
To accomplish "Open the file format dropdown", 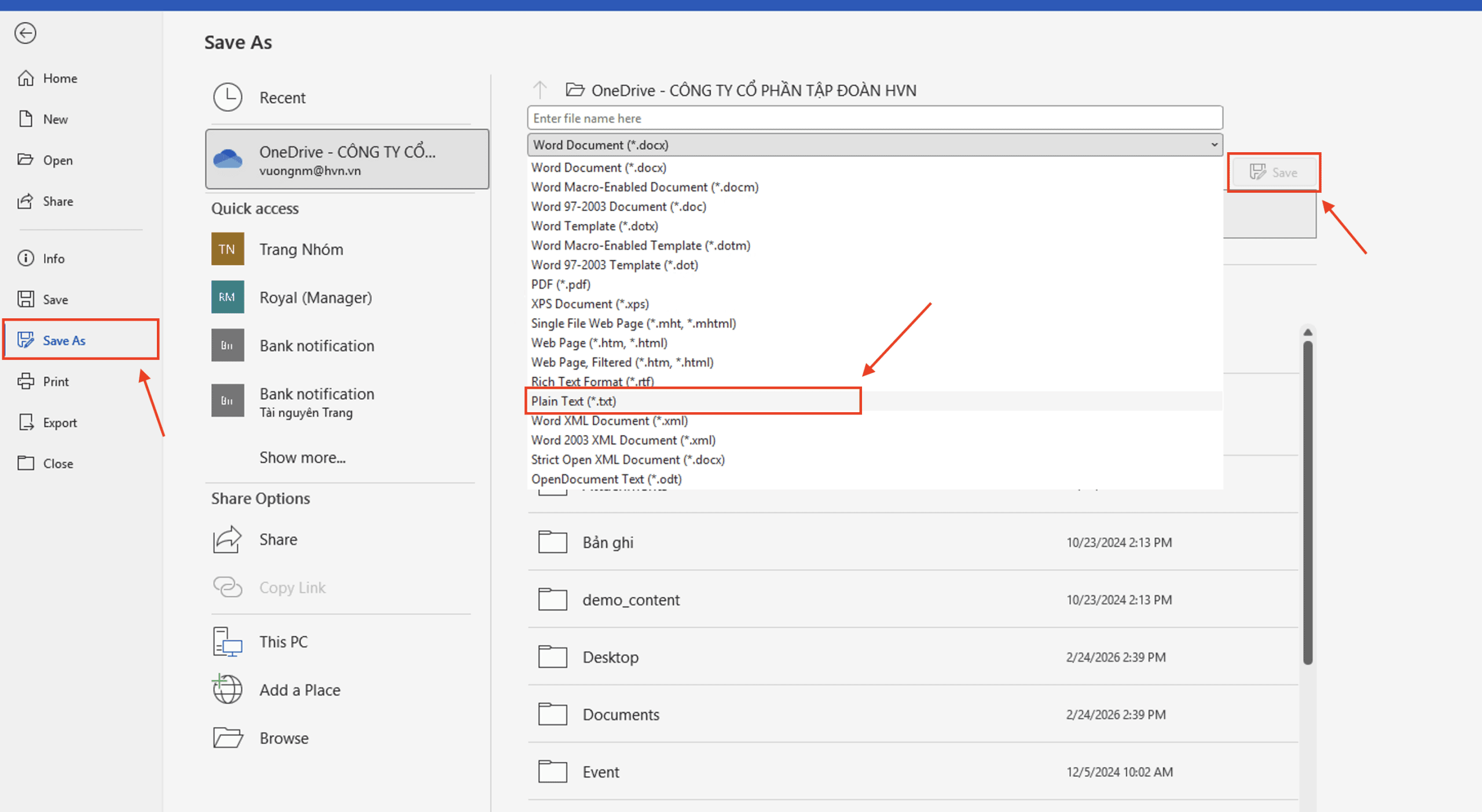I will pyautogui.click(x=1214, y=145).
